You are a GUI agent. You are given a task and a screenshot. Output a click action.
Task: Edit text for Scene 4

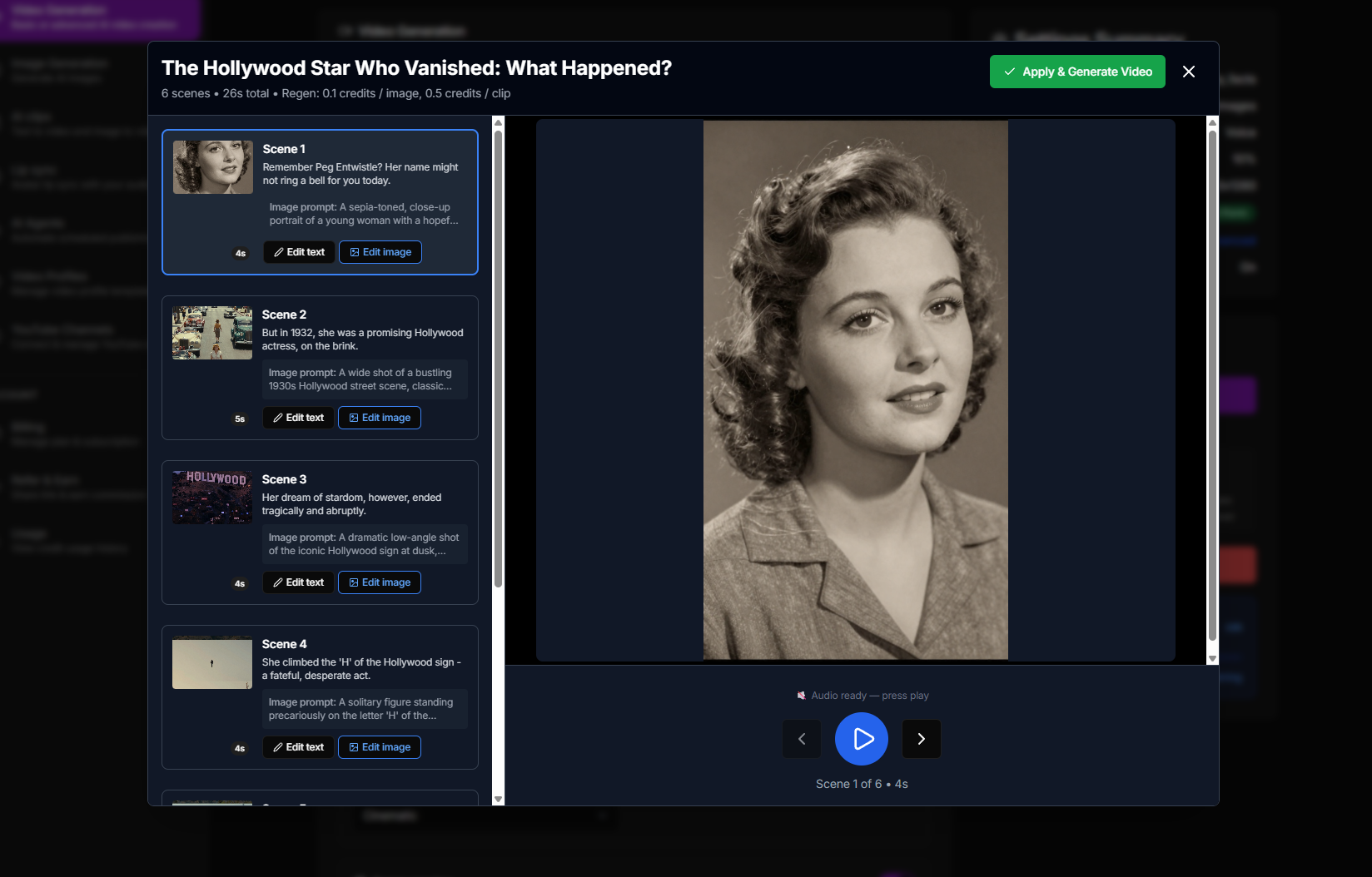(298, 747)
